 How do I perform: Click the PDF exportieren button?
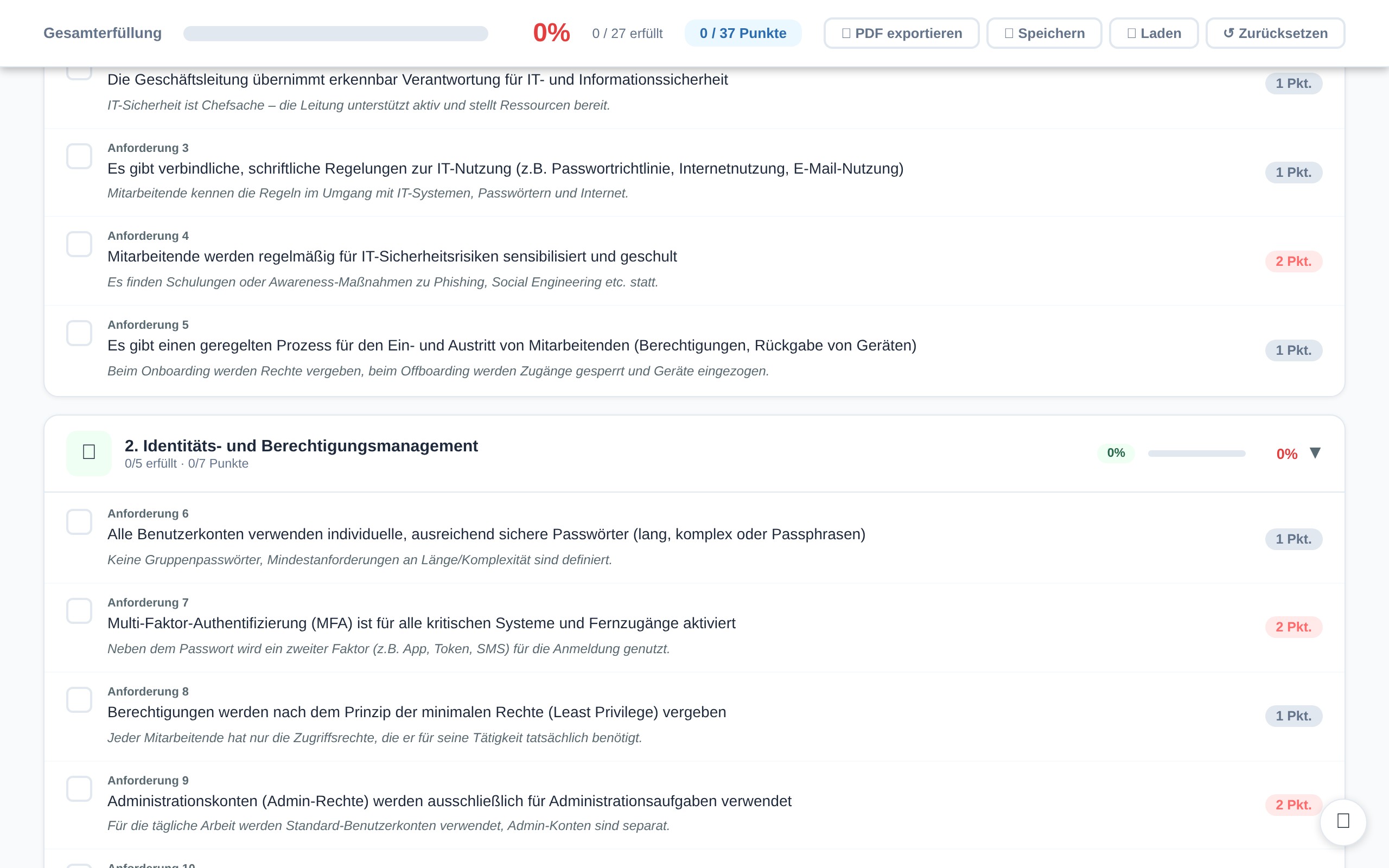point(901,33)
